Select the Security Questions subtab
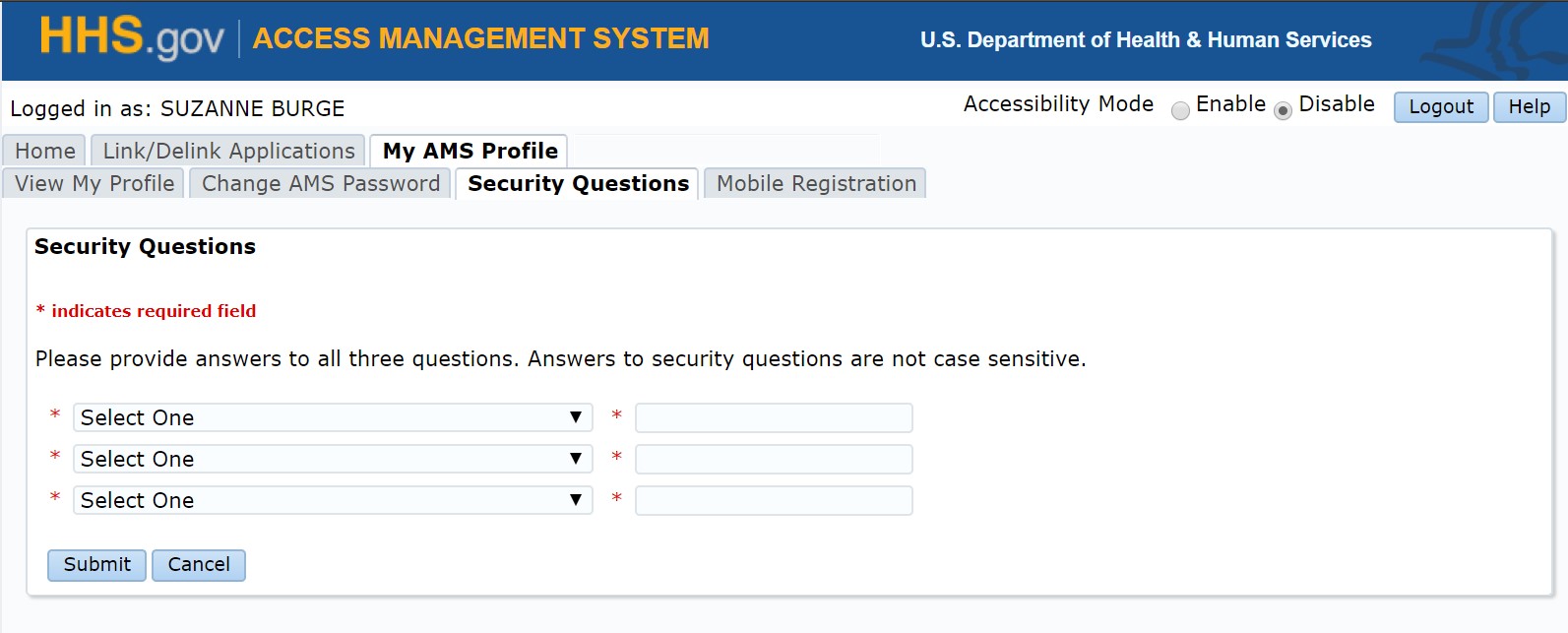 pos(578,183)
